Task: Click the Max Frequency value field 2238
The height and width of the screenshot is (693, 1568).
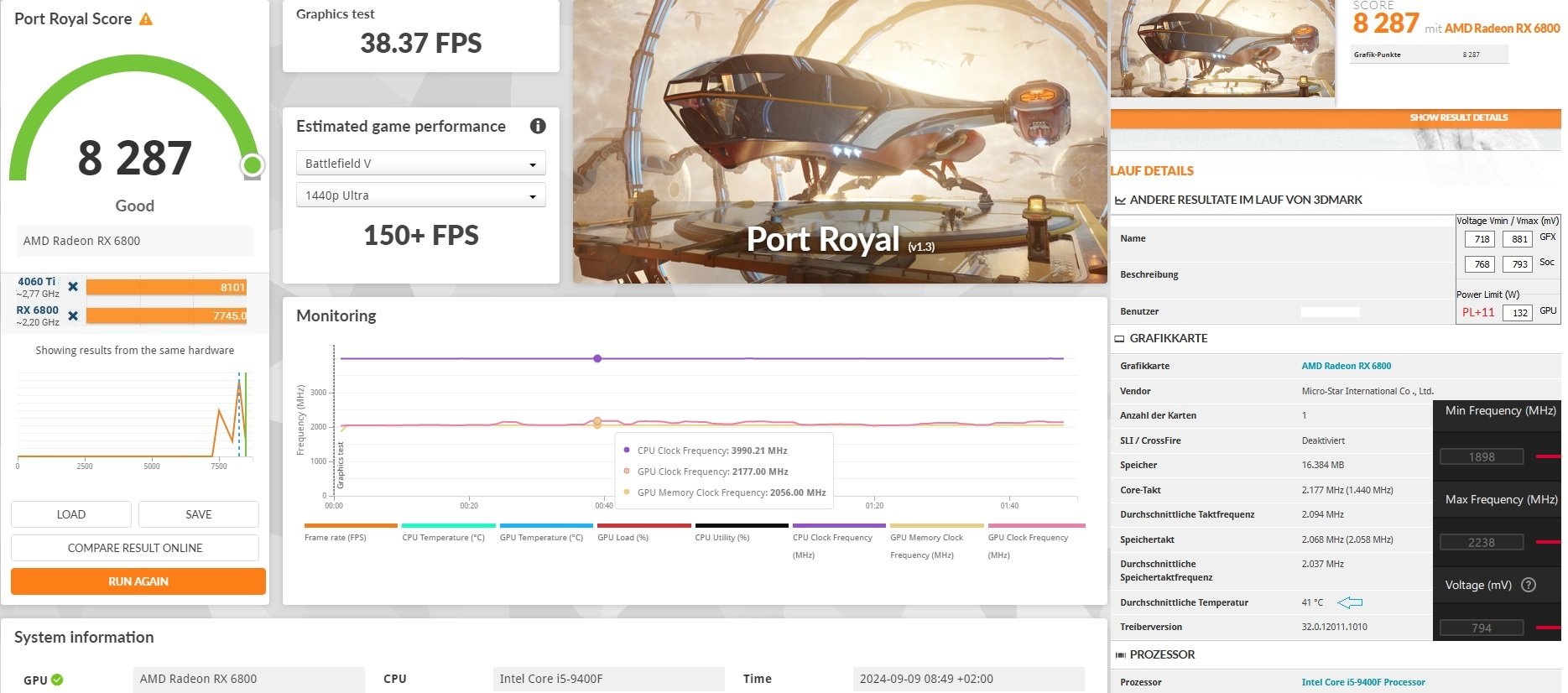Action: pos(1482,543)
